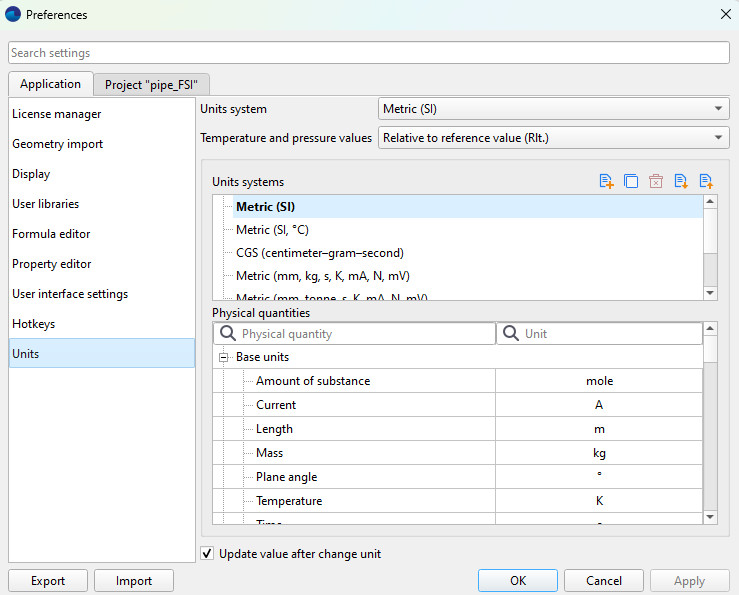
Task: Click the import units system icon
Action: 681,181
